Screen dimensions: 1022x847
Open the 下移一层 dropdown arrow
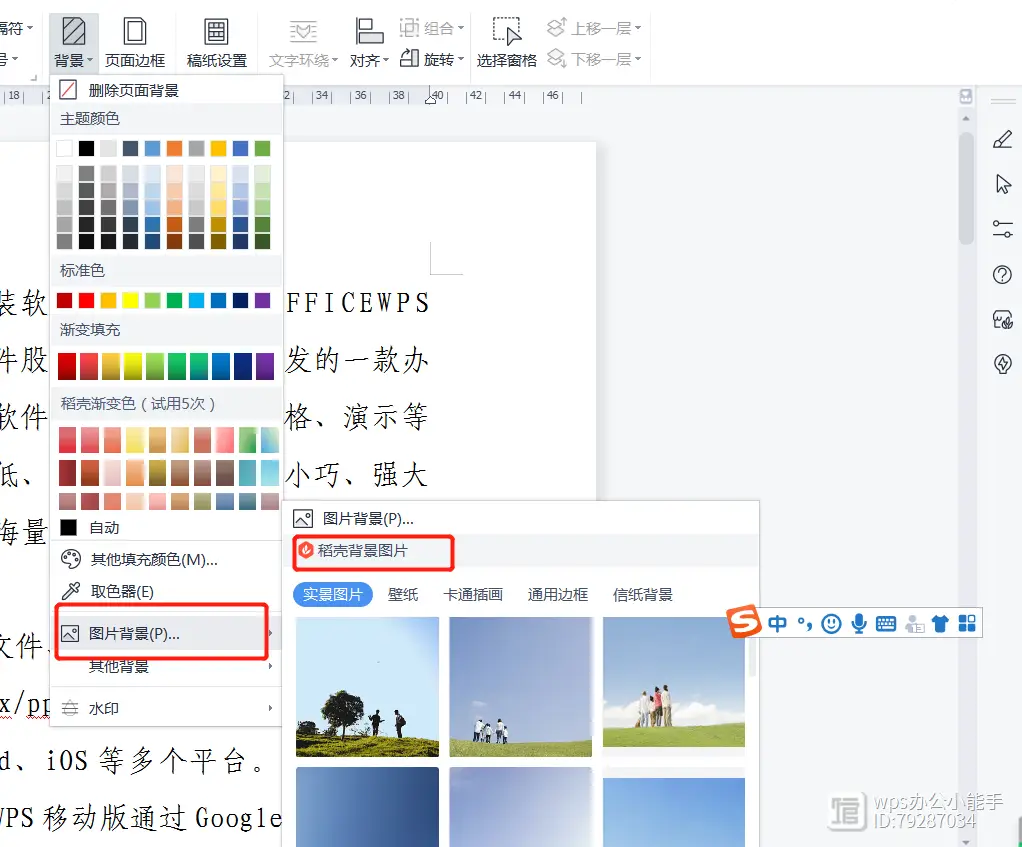click(x=638, y=59)
